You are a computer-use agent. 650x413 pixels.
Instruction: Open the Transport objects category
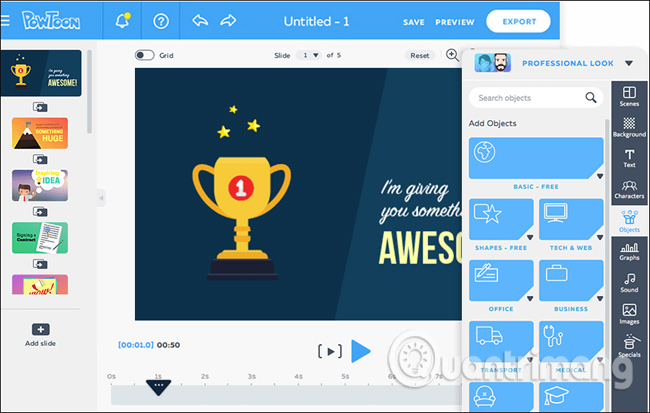[501, 341]
